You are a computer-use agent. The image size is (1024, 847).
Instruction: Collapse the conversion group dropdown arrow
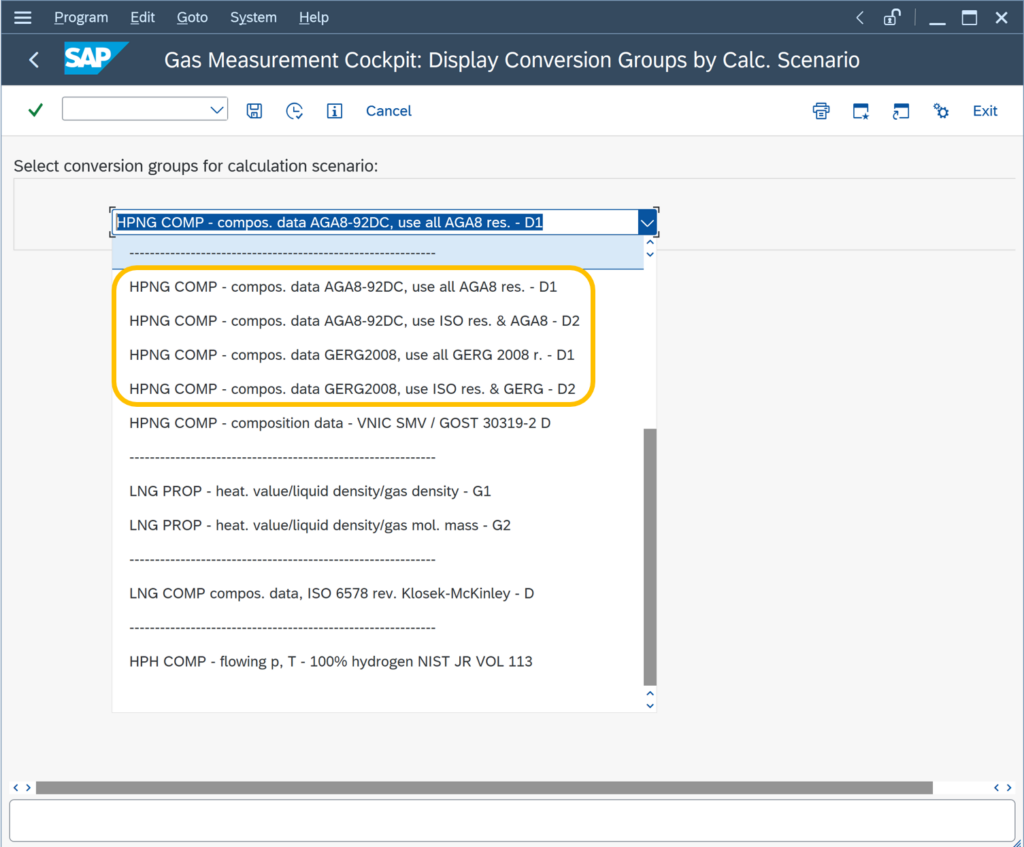[x=647, y=223]
